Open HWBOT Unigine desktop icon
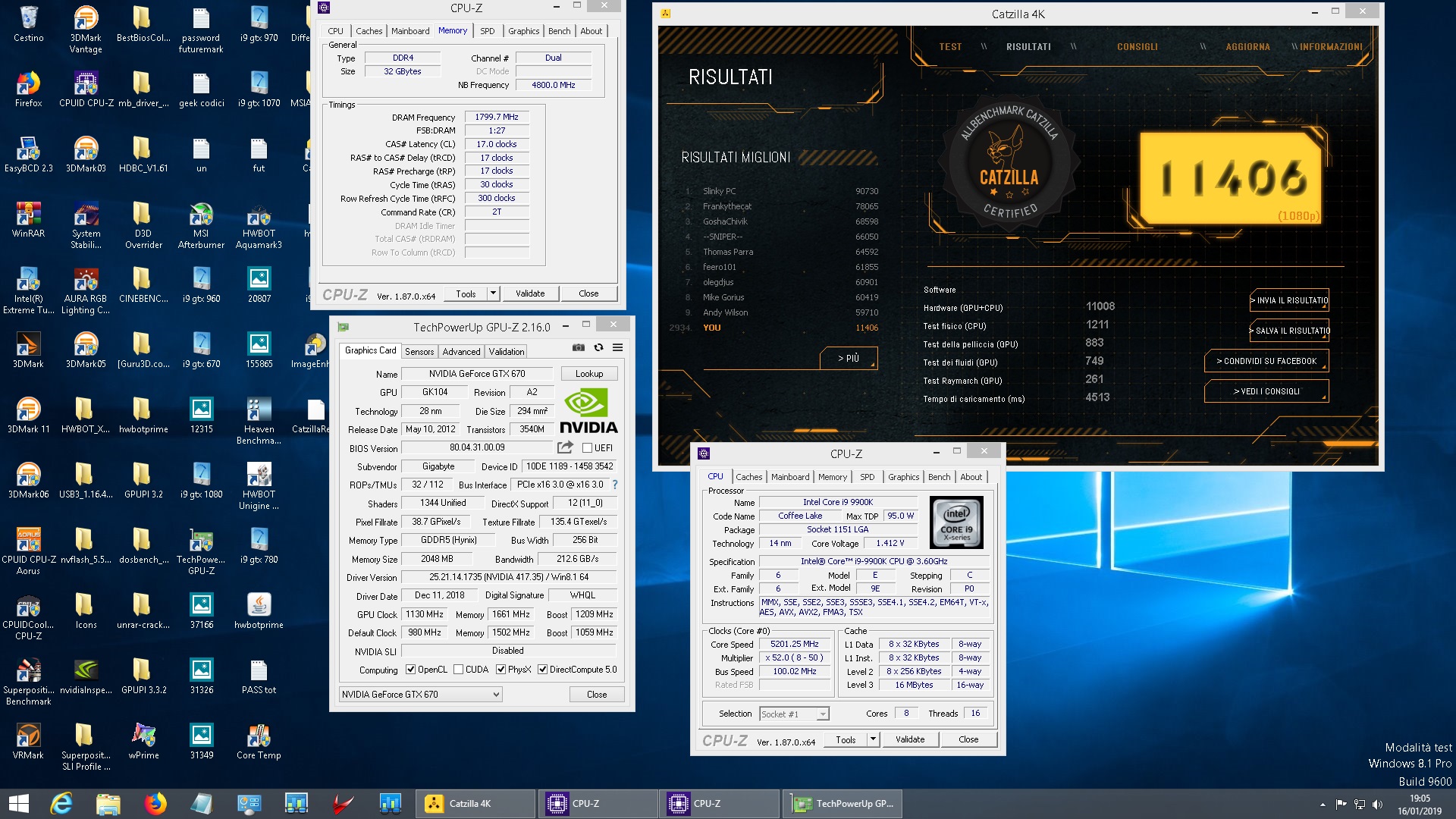 (x=259, y=487)
